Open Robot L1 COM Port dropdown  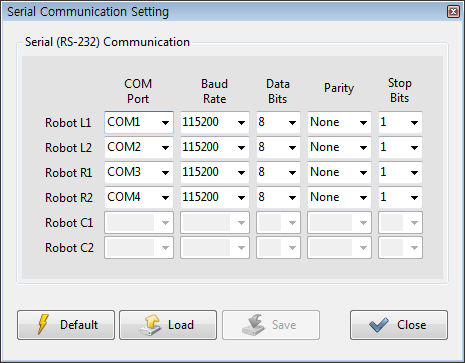(139, 122)
